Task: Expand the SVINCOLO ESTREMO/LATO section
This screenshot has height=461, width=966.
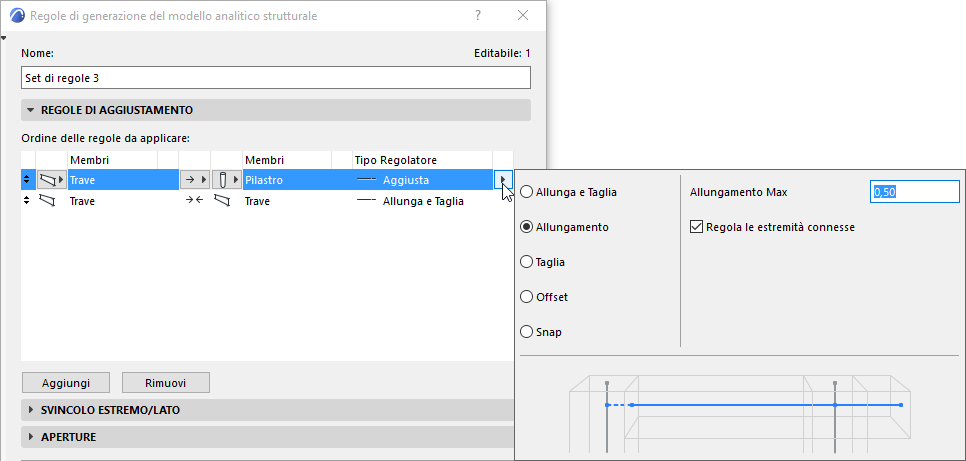Action: pos(268,410)
